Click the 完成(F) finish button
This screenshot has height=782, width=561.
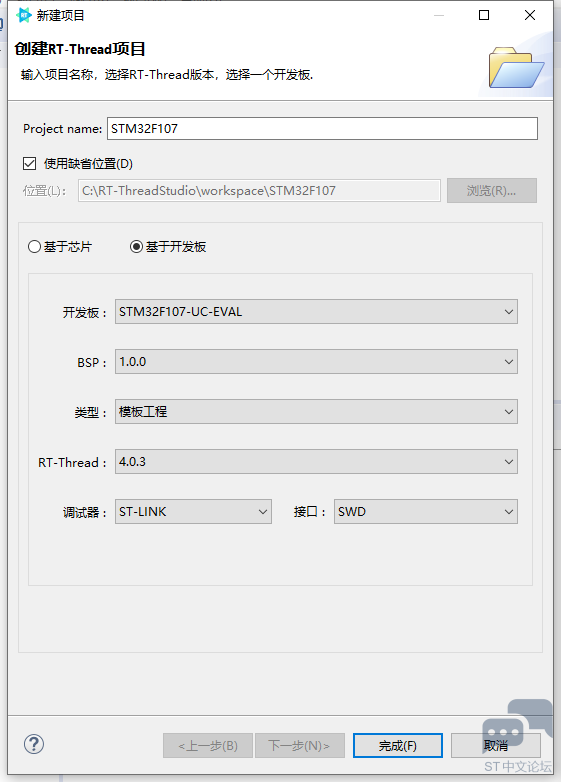point(397,746)
